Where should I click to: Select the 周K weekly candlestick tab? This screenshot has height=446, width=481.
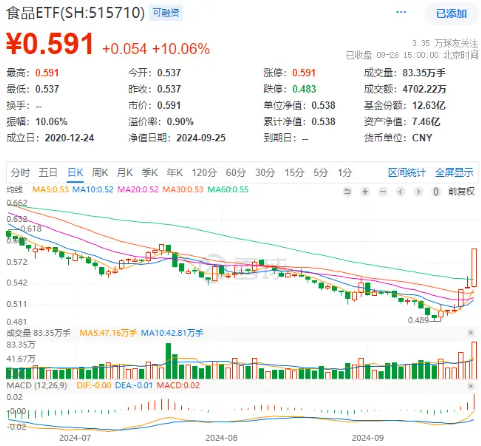click(100, 172)
